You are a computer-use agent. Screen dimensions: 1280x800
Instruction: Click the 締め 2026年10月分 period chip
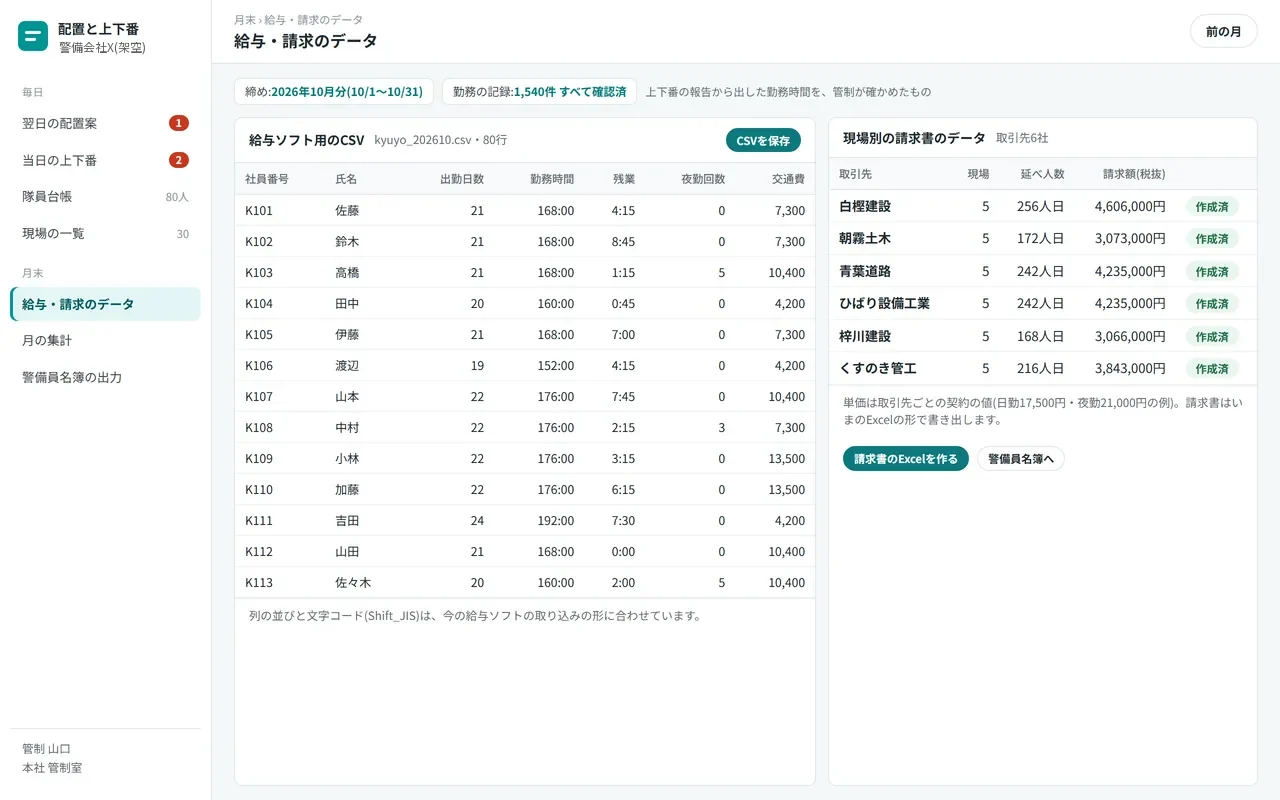click(x=334, y=92)
